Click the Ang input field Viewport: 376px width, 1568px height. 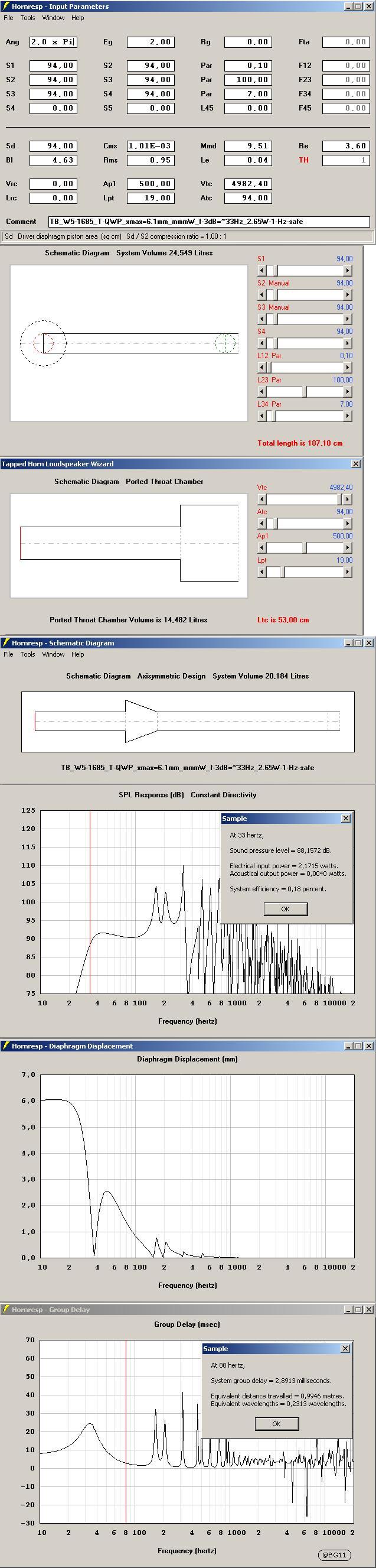[53, 42]
